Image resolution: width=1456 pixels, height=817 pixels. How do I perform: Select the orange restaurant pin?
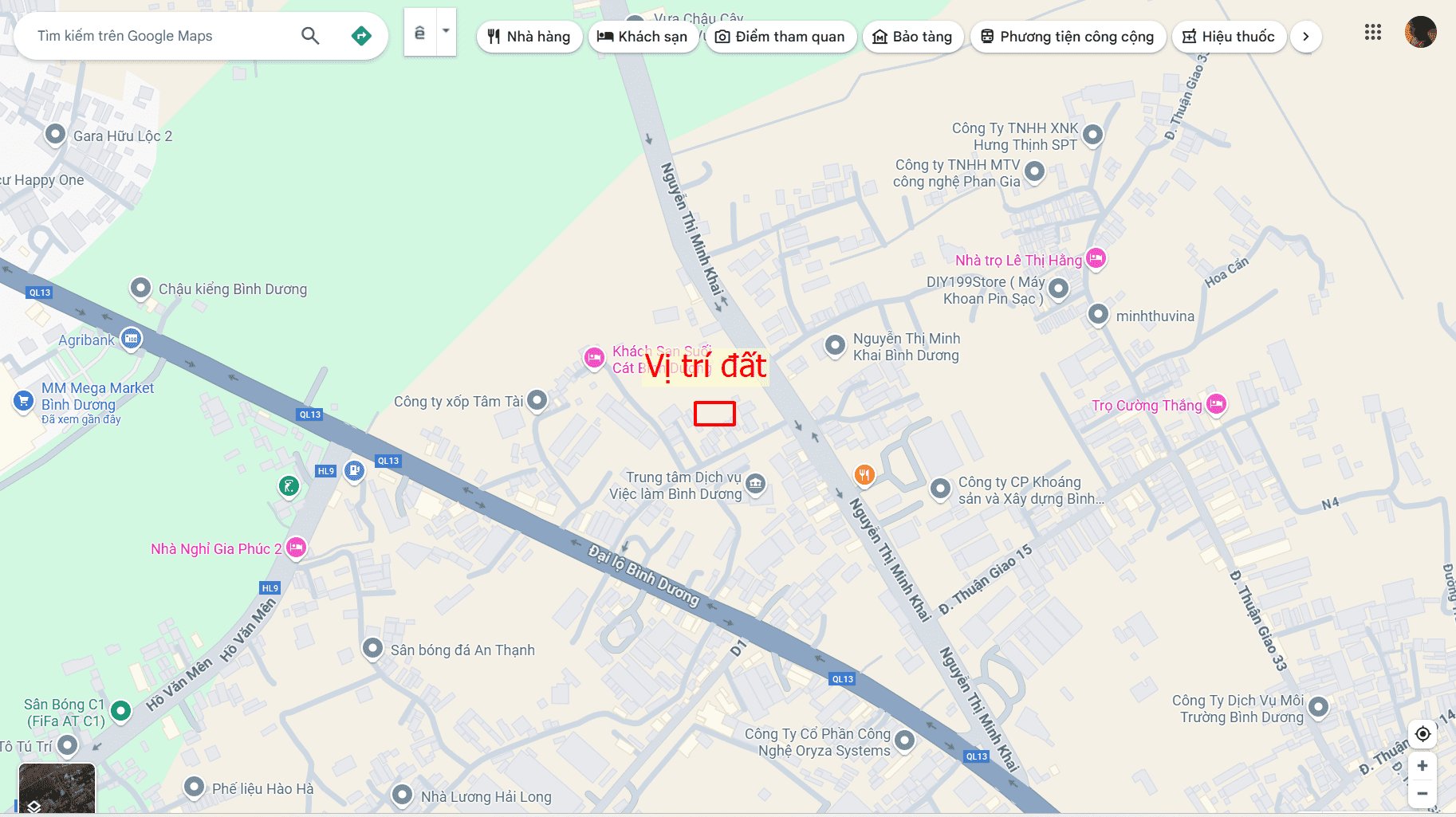coord(864,475)
